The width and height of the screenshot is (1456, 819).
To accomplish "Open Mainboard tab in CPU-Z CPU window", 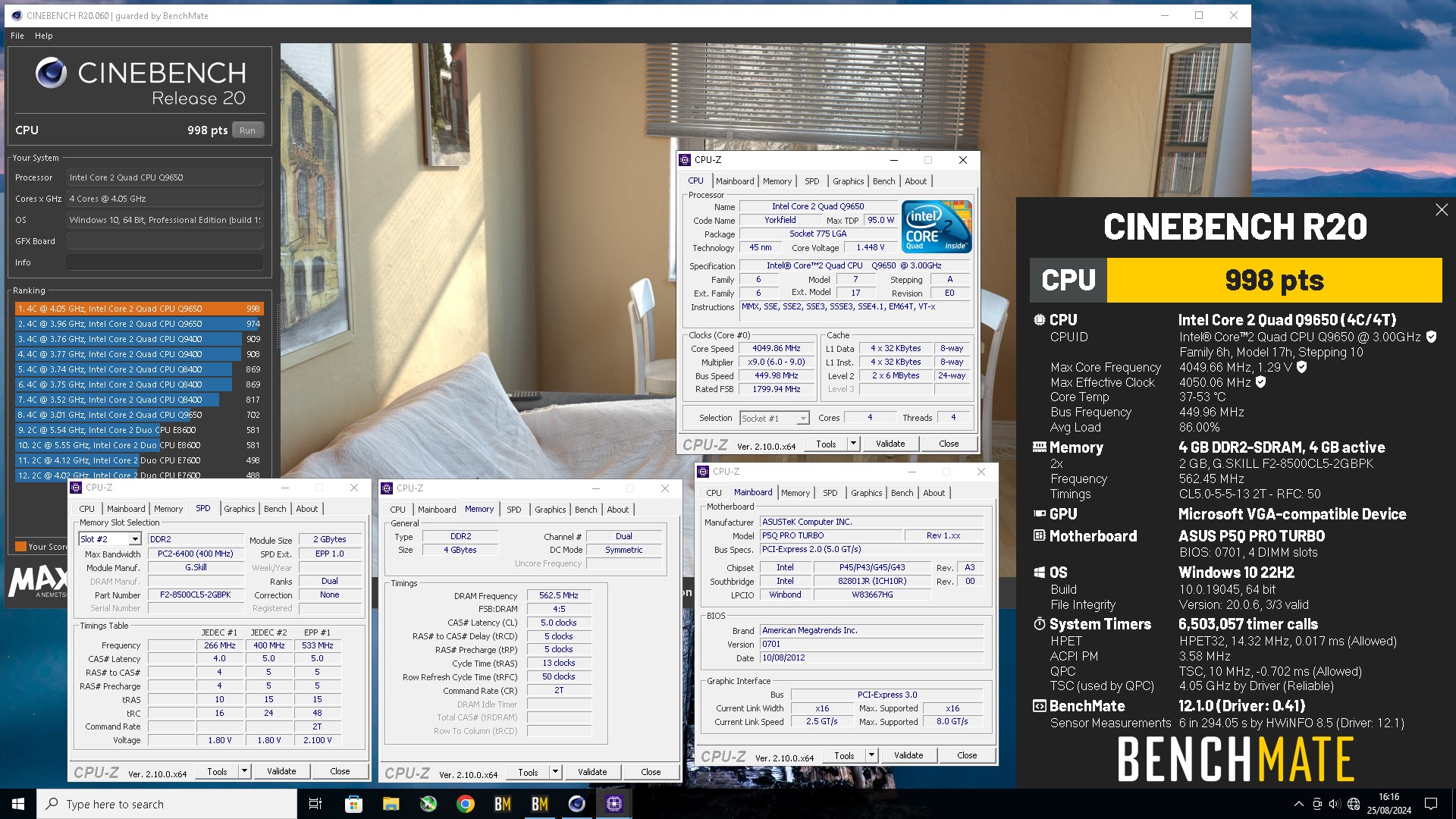I will click(735, 181).
